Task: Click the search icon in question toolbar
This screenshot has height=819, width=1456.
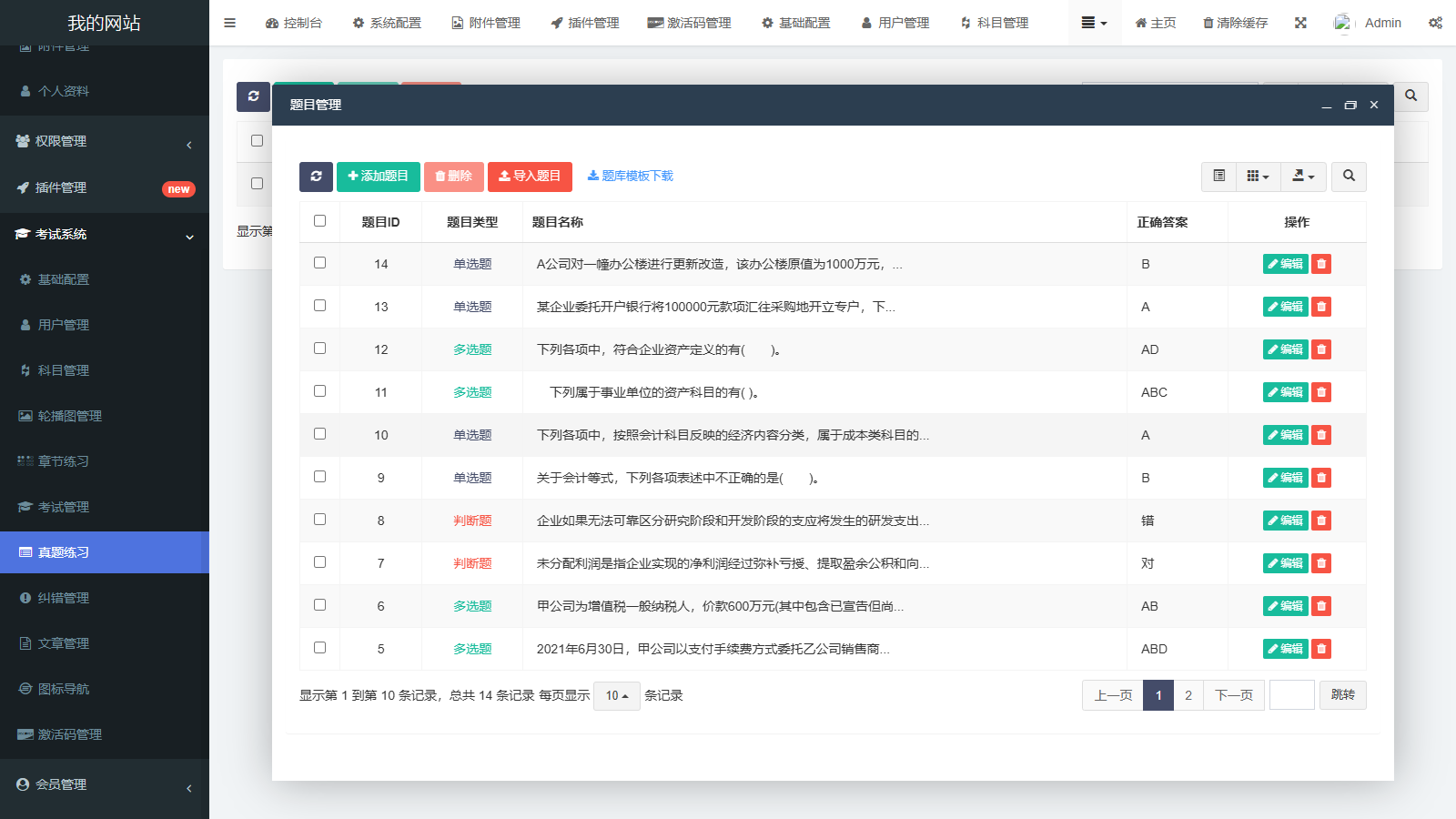Action: (x=1349, y=177)
